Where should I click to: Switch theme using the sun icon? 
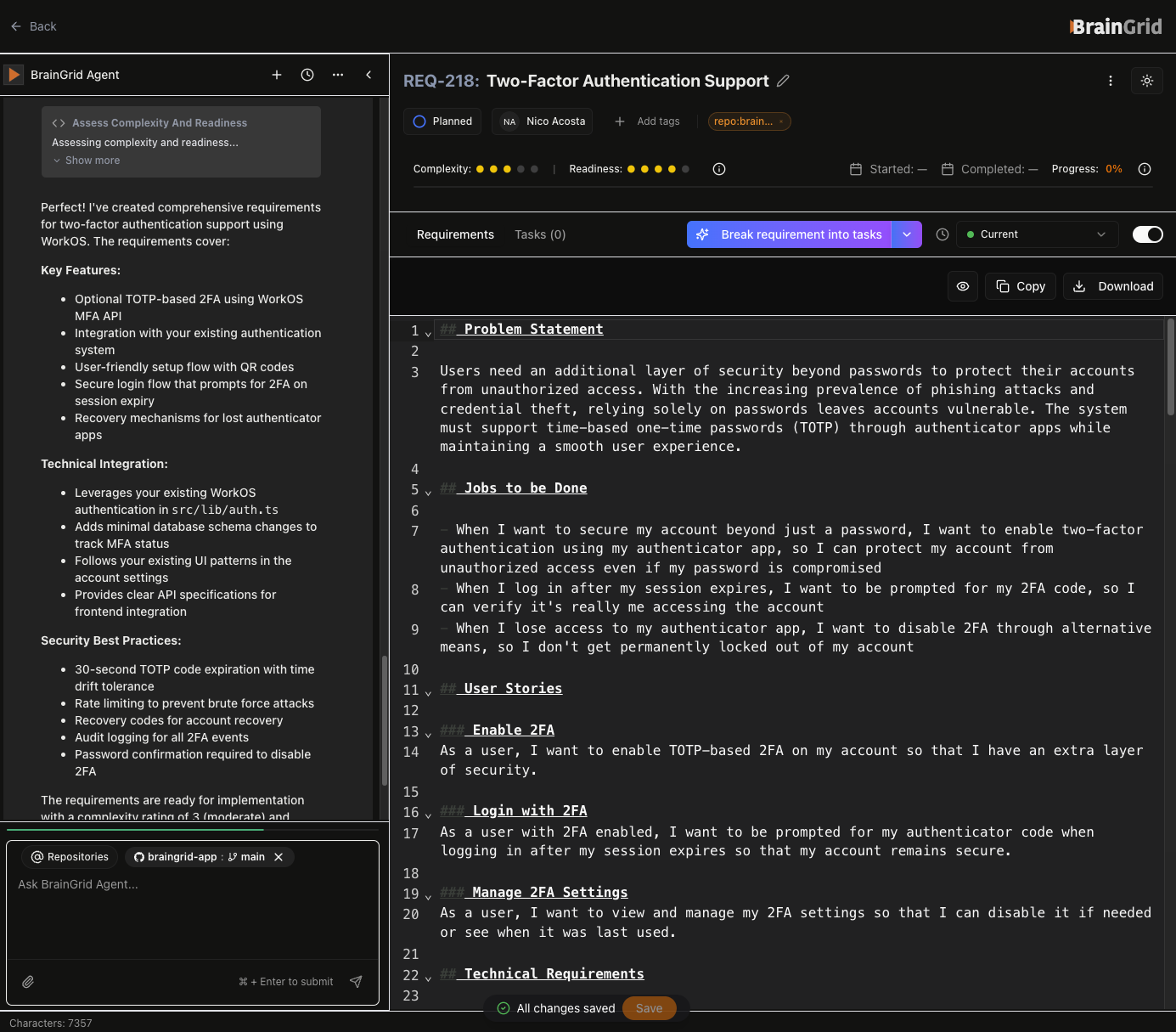[x=1146, y=81]
